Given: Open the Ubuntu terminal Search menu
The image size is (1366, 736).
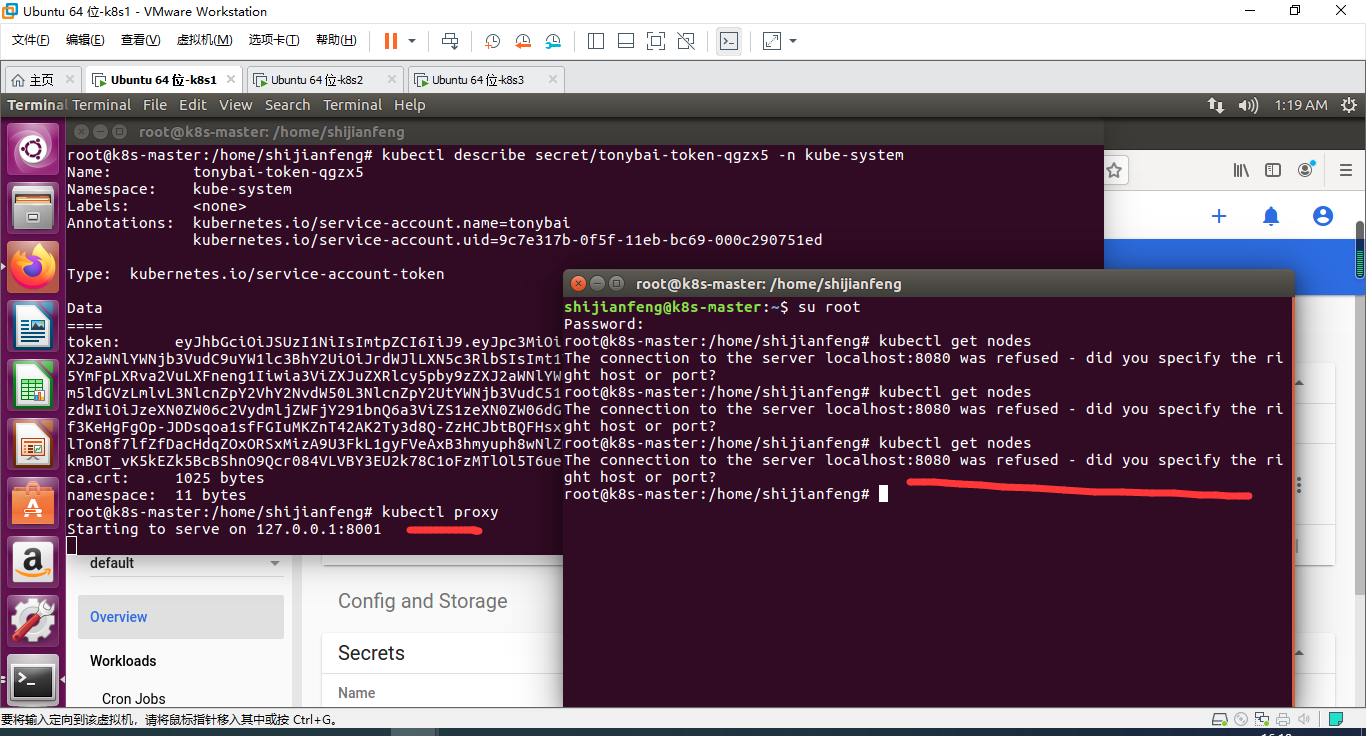Looking at the screenshot, I should coord(288,105).
